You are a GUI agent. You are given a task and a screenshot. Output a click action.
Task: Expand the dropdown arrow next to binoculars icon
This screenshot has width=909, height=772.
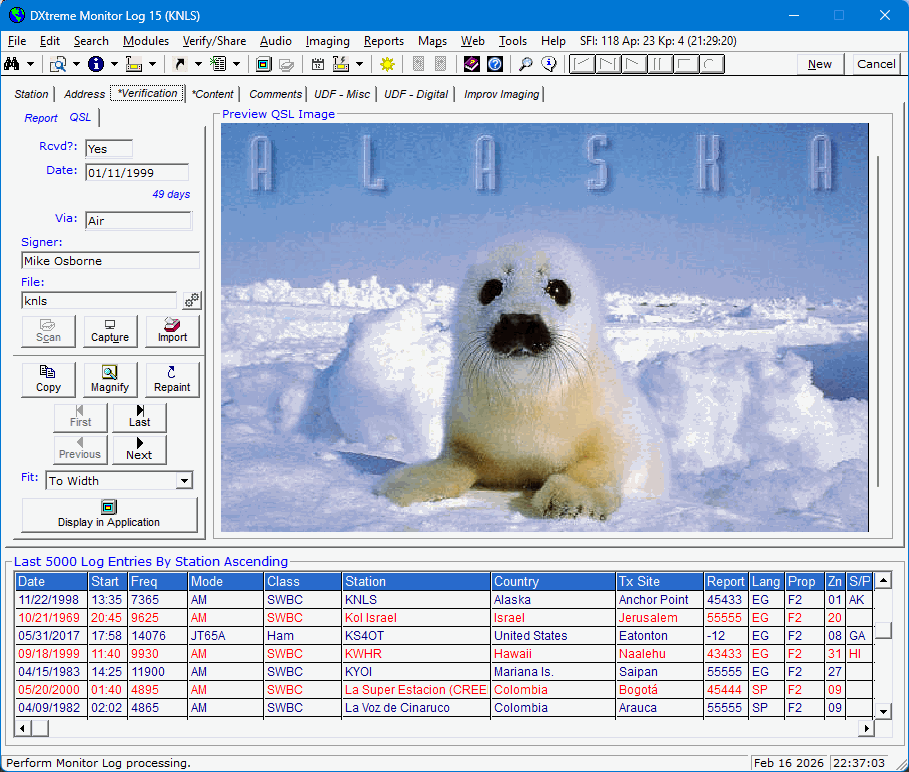point(31,64)
